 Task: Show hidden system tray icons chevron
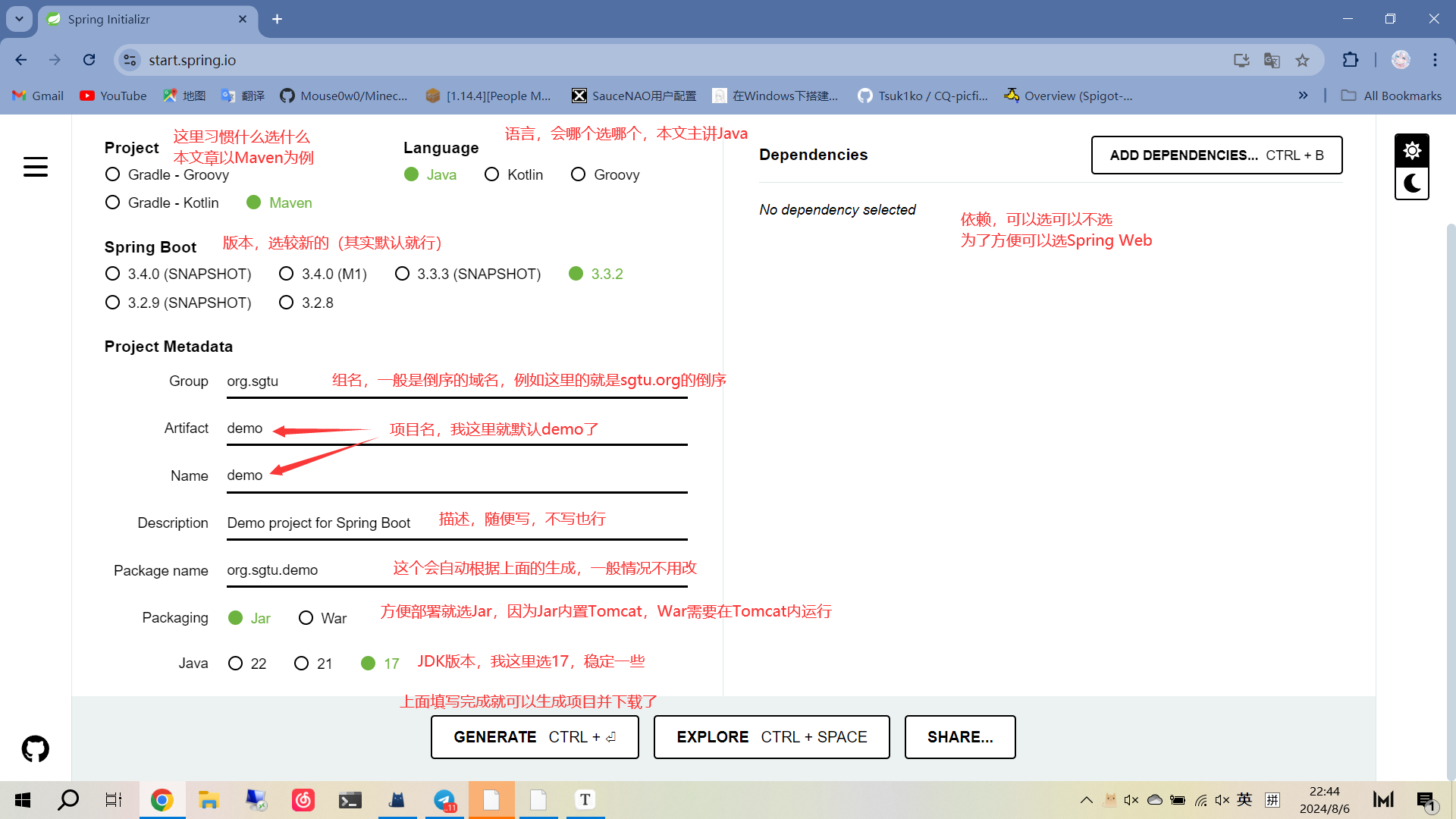[1086, 800]
